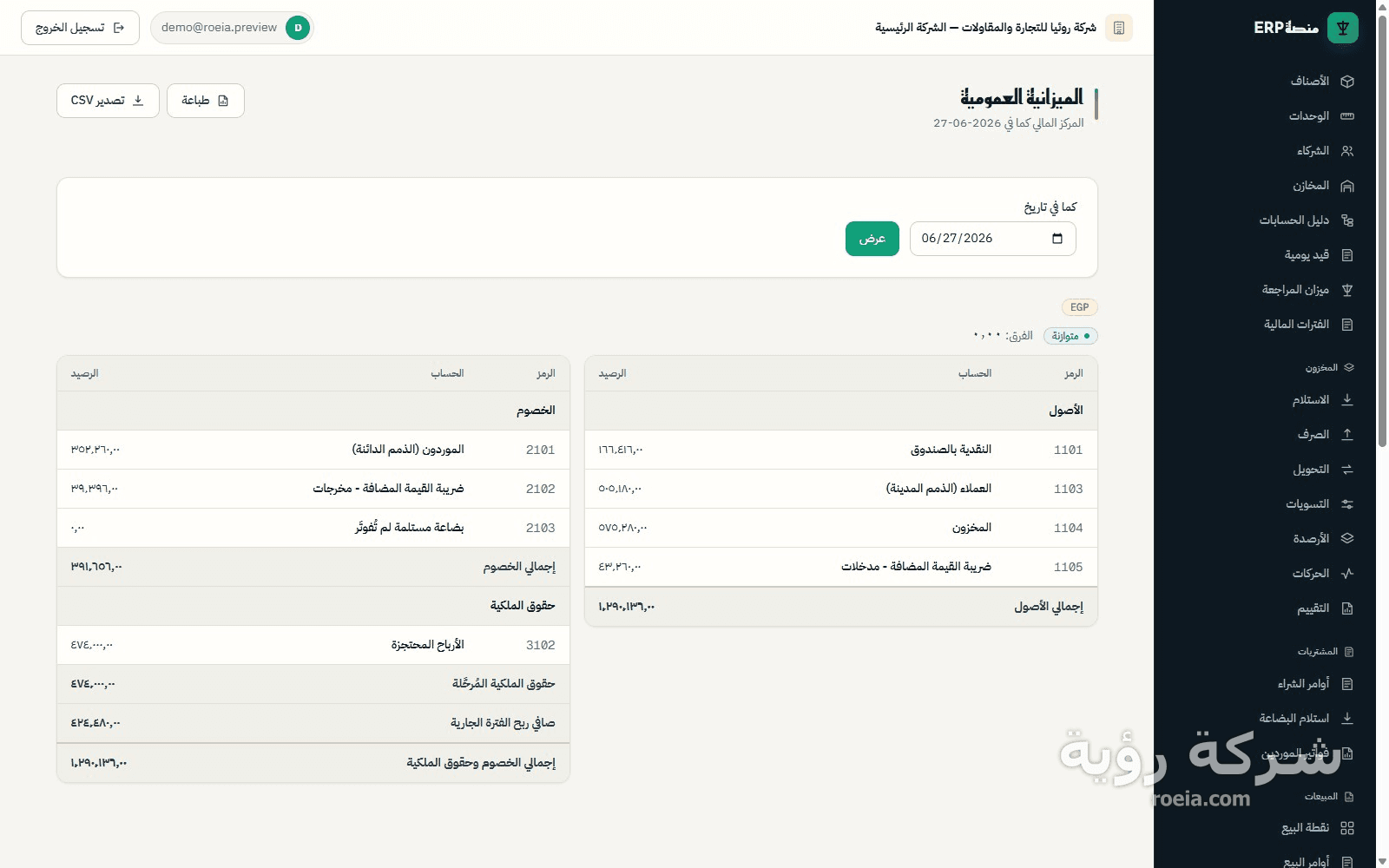Click account code 2102 cell
The height and width of the screenshot is (868, 1389).
(540, 489)
